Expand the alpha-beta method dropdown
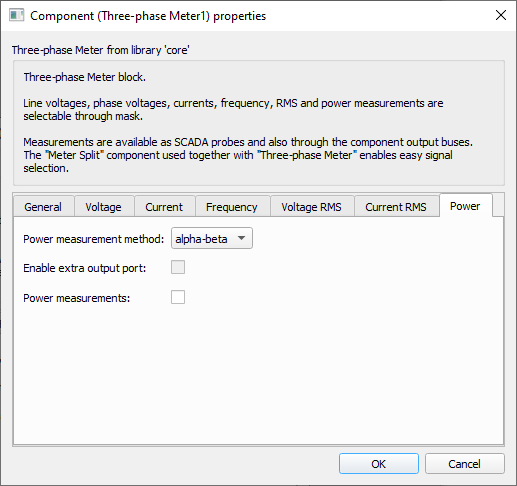This screenshot has height=486, width=517. (x=212, y=239)
